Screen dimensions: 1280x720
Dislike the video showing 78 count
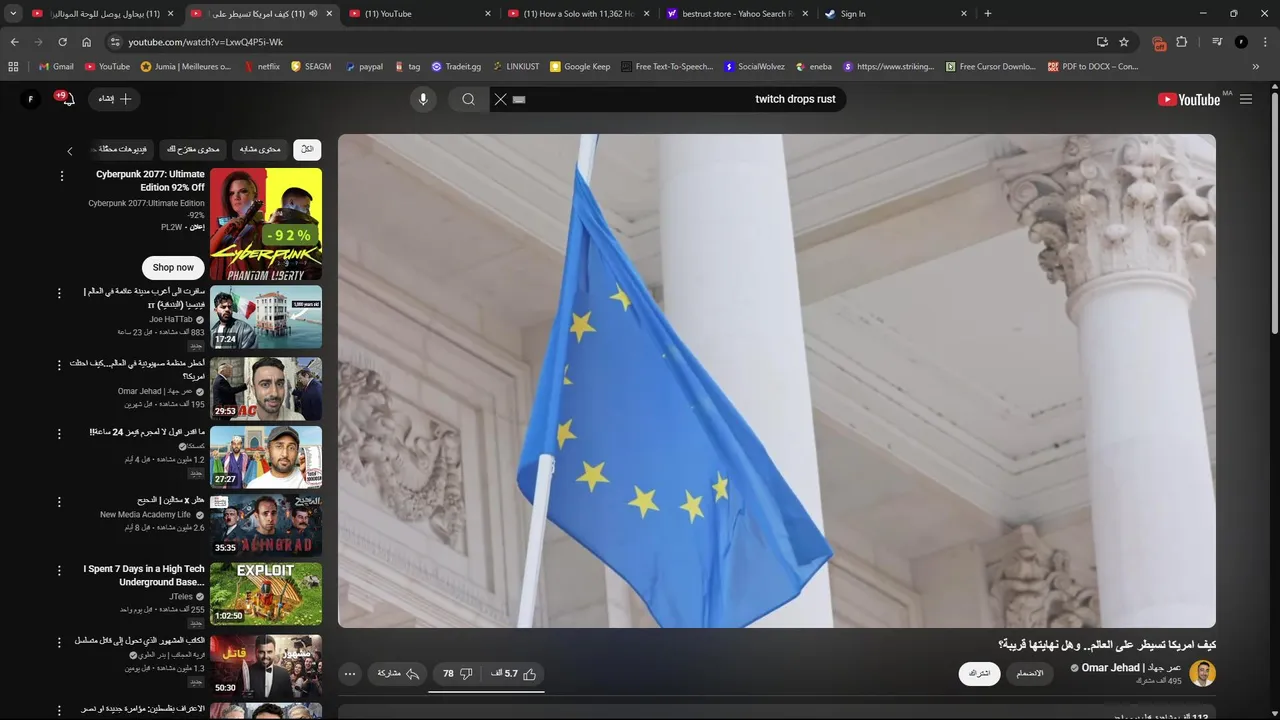(x=457, y=673)
